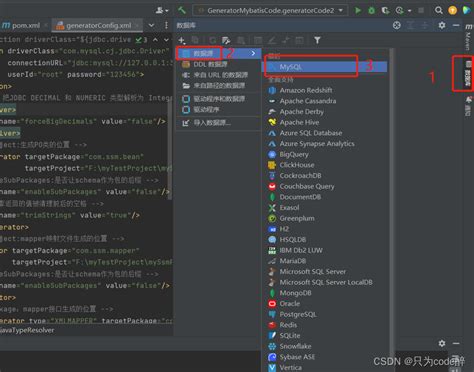Click the search magnifier icon
Viewport: 474px width, 372px height.
pyautogui.click(x=439, y=10)
